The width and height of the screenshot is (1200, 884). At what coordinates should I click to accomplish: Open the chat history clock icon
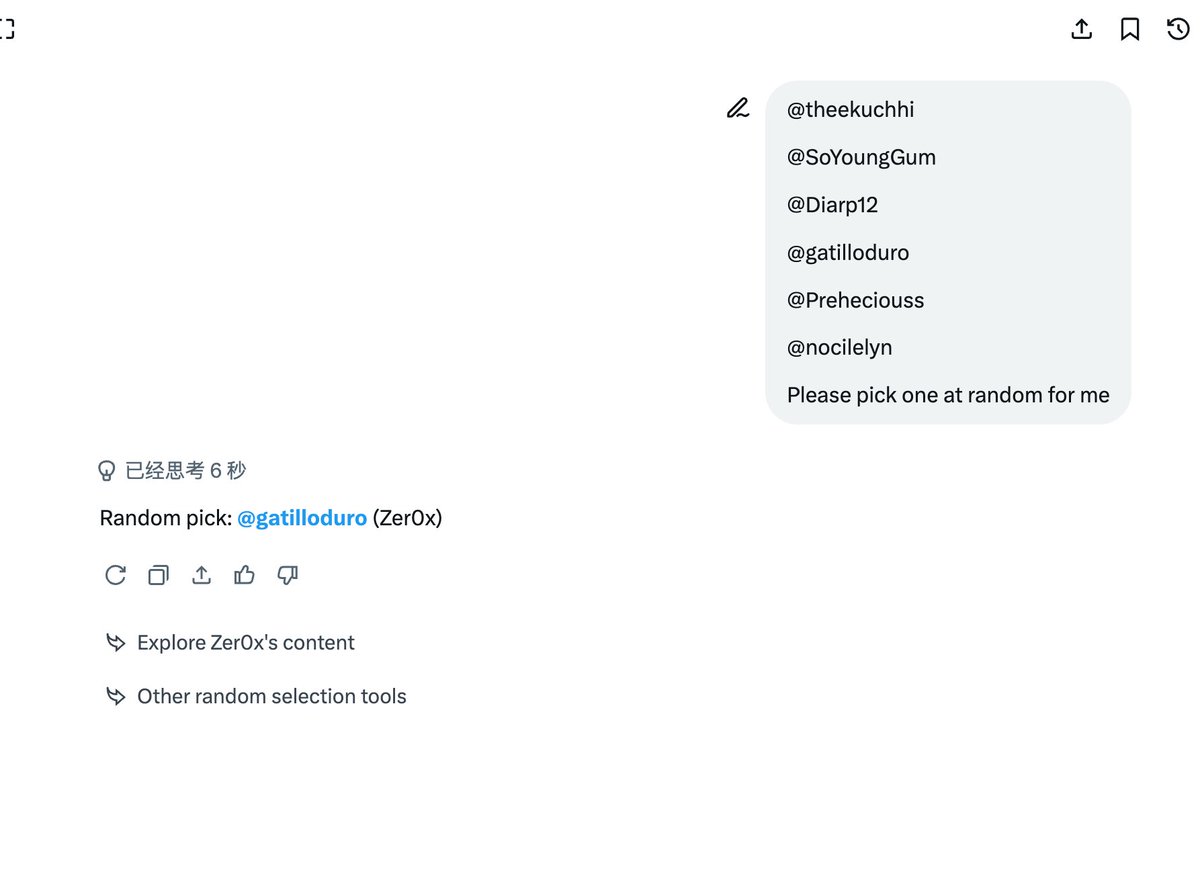point(1179,29)
